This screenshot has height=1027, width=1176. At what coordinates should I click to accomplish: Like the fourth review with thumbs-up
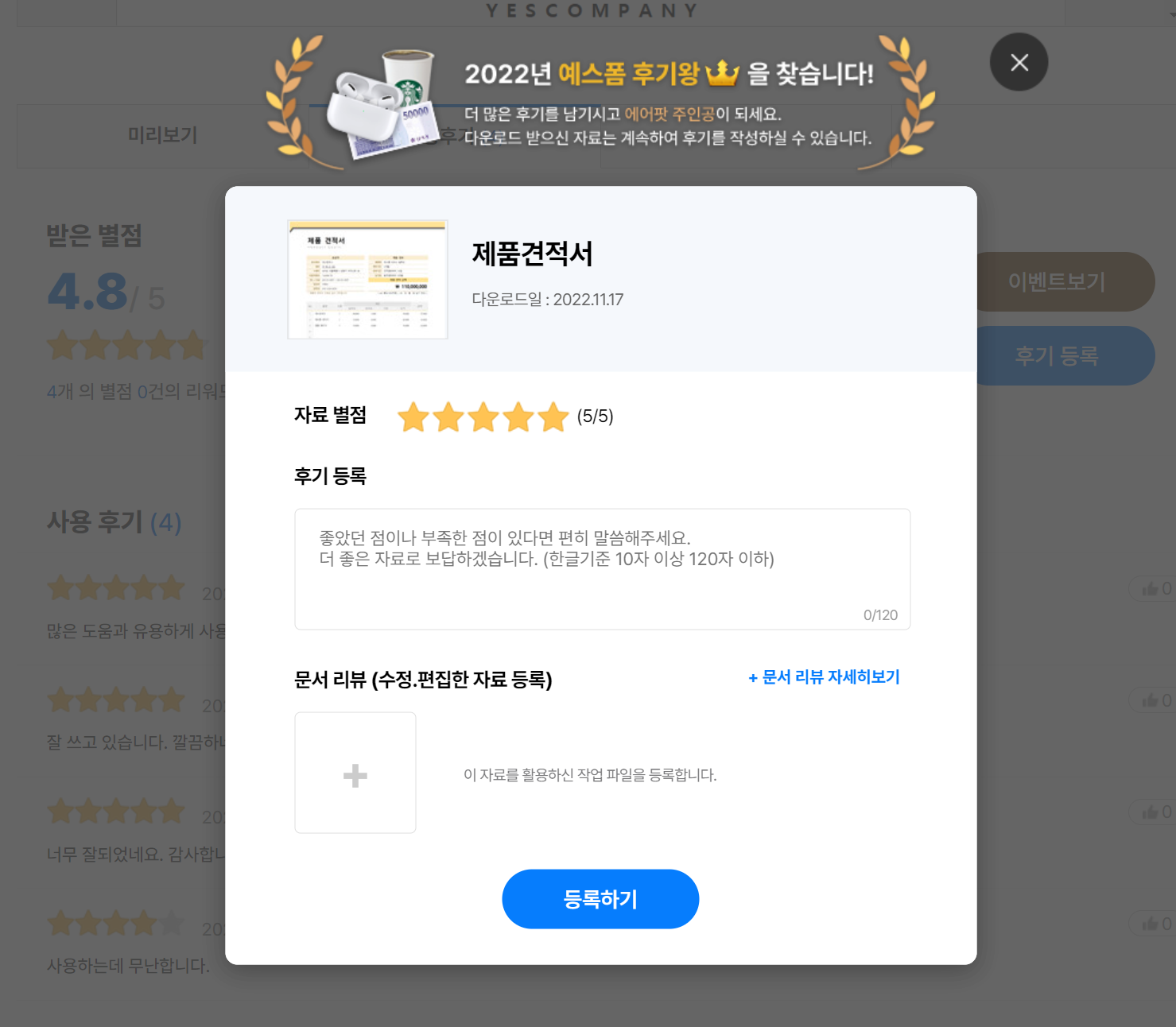(1153, 924)
